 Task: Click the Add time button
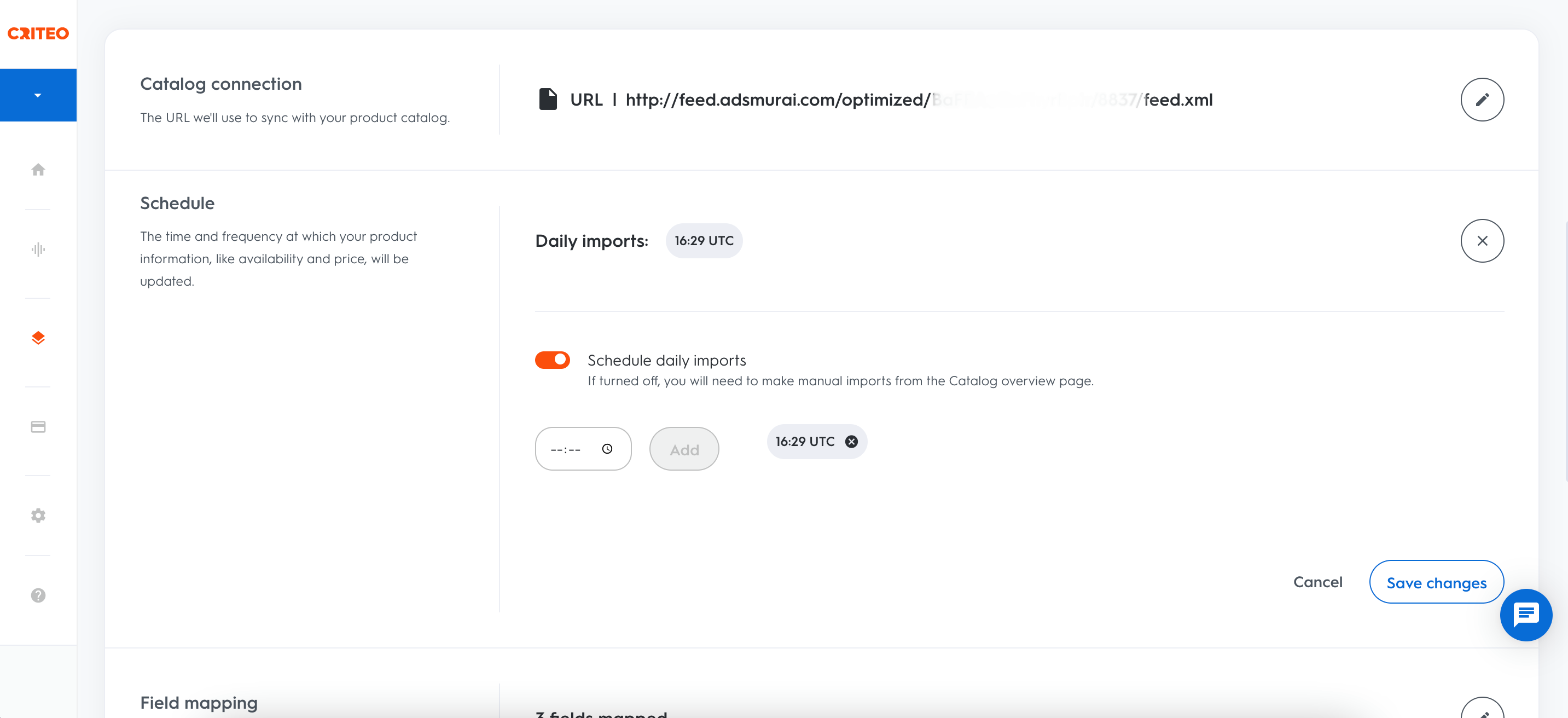click(x=683, y=449)
